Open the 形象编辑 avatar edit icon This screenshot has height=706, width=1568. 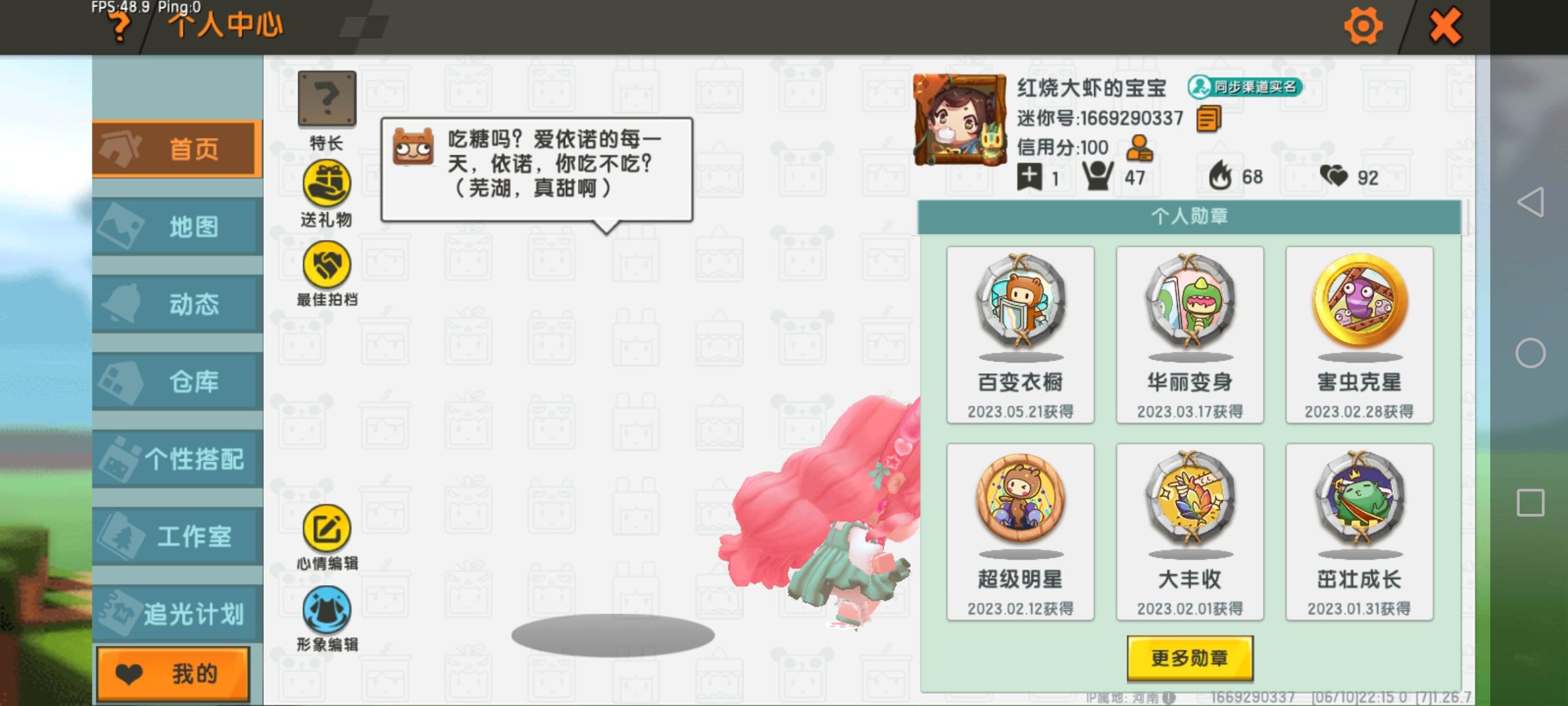327,610
